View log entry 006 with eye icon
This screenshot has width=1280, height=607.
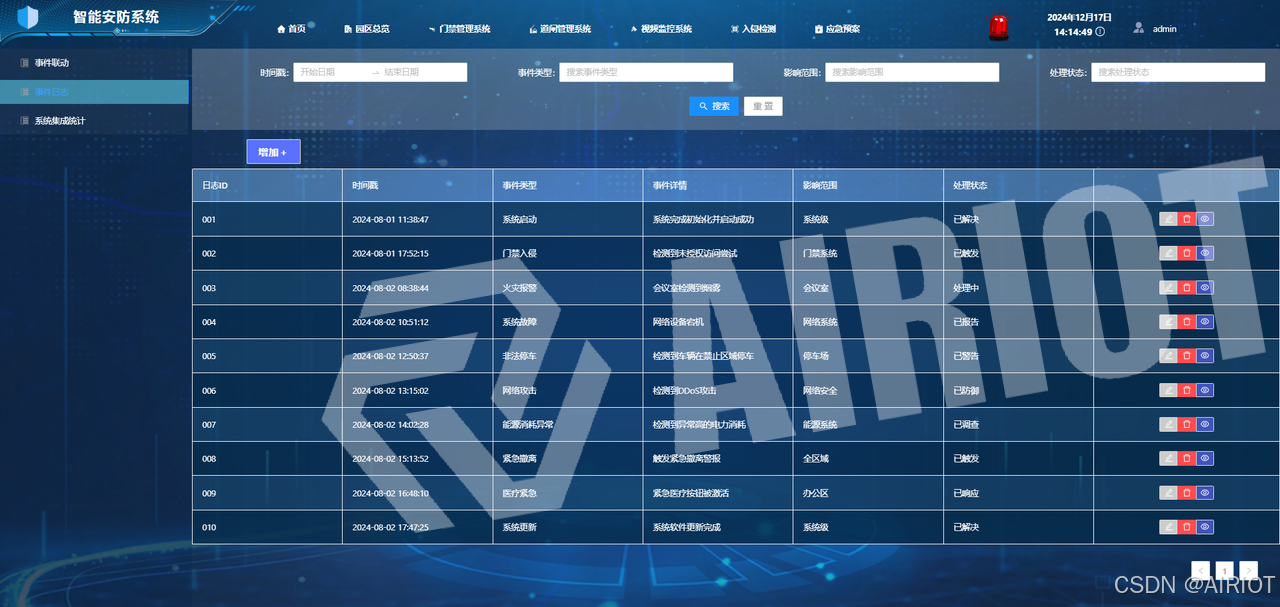[1205, 390]
